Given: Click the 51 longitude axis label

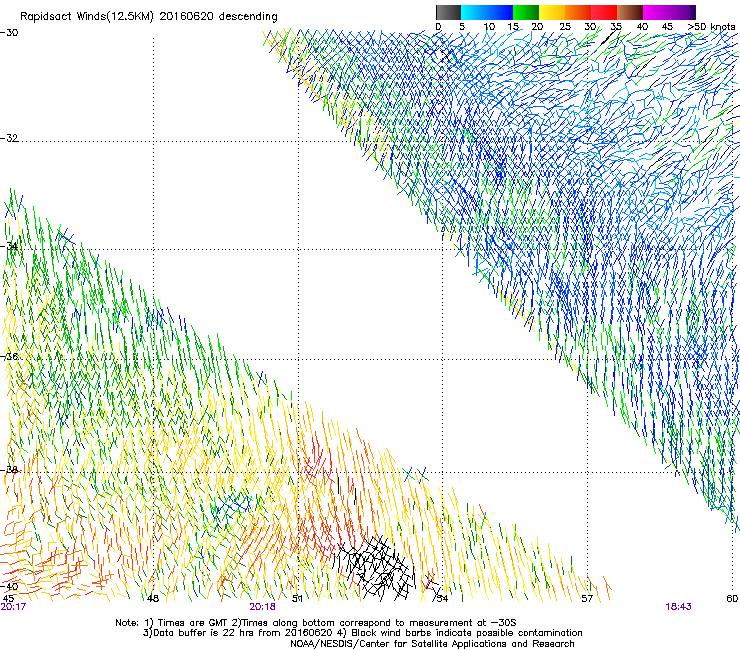Looking at the screenshot, I should pos(297,598).
